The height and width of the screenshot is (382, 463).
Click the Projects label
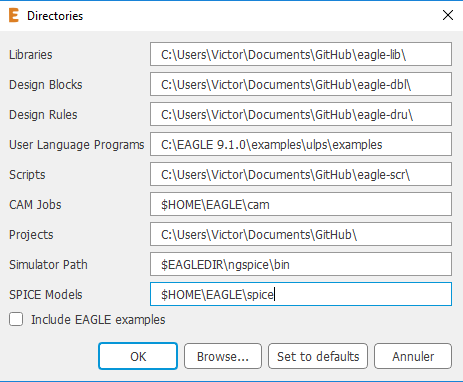[x=31, y=235]
